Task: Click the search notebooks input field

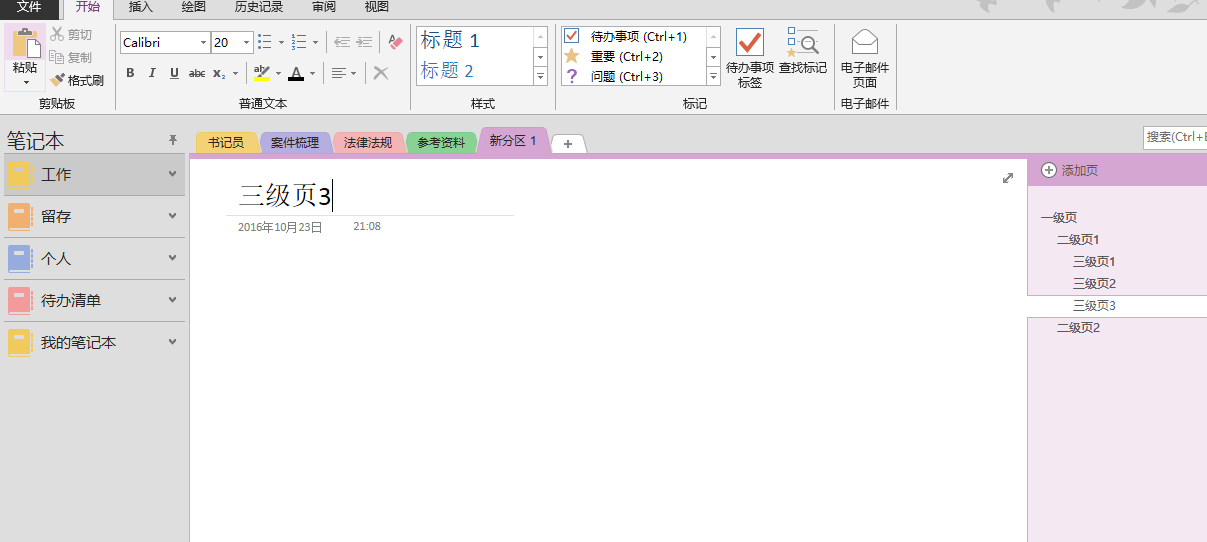Action: tap(1175, 137)
